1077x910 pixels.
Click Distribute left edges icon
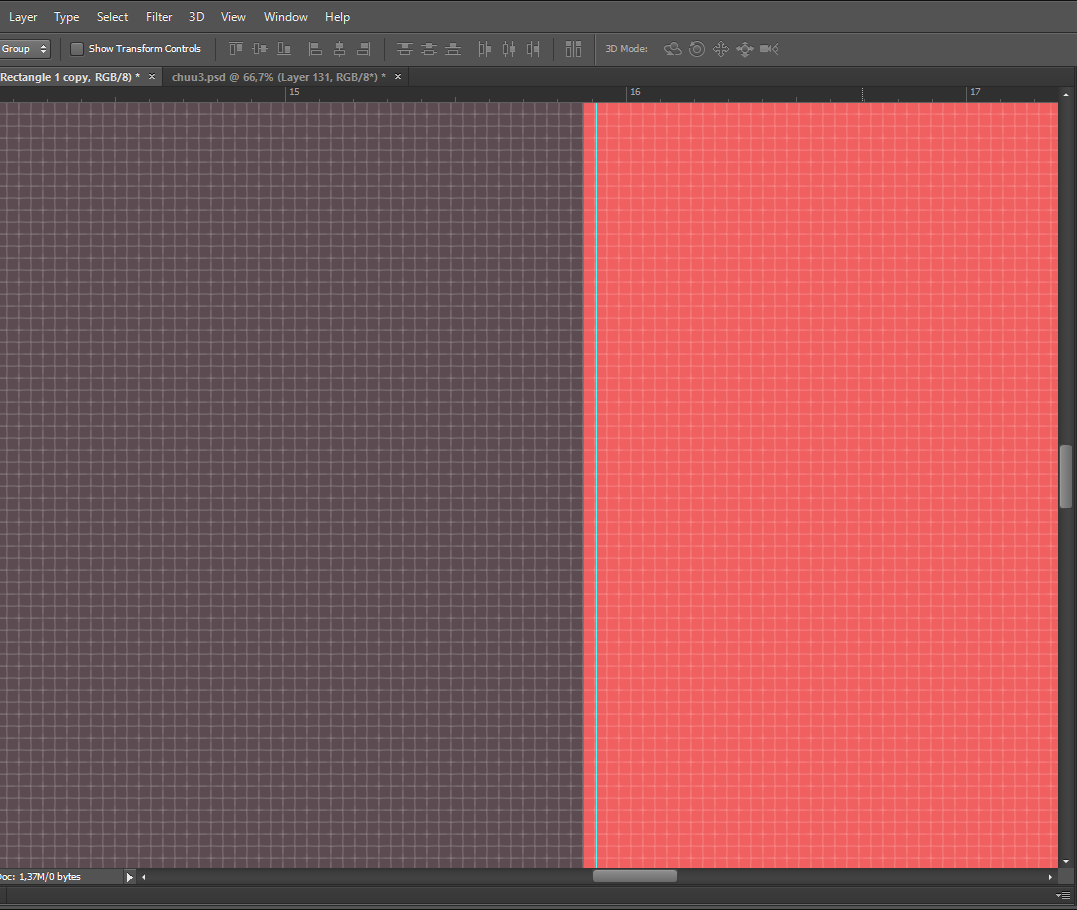click(x=485, y=49)
